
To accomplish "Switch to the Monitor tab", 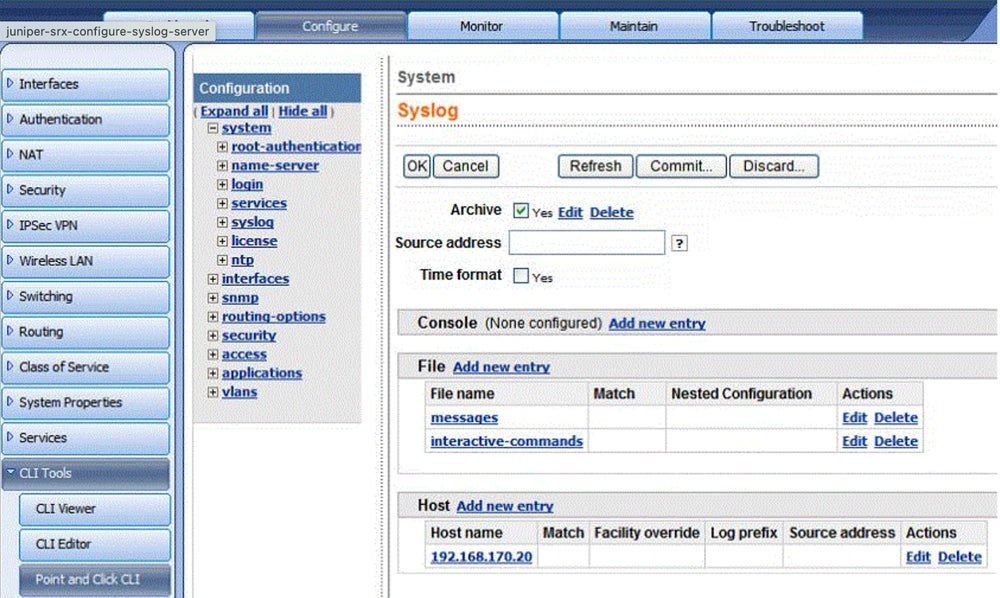I will pos(481,26).
